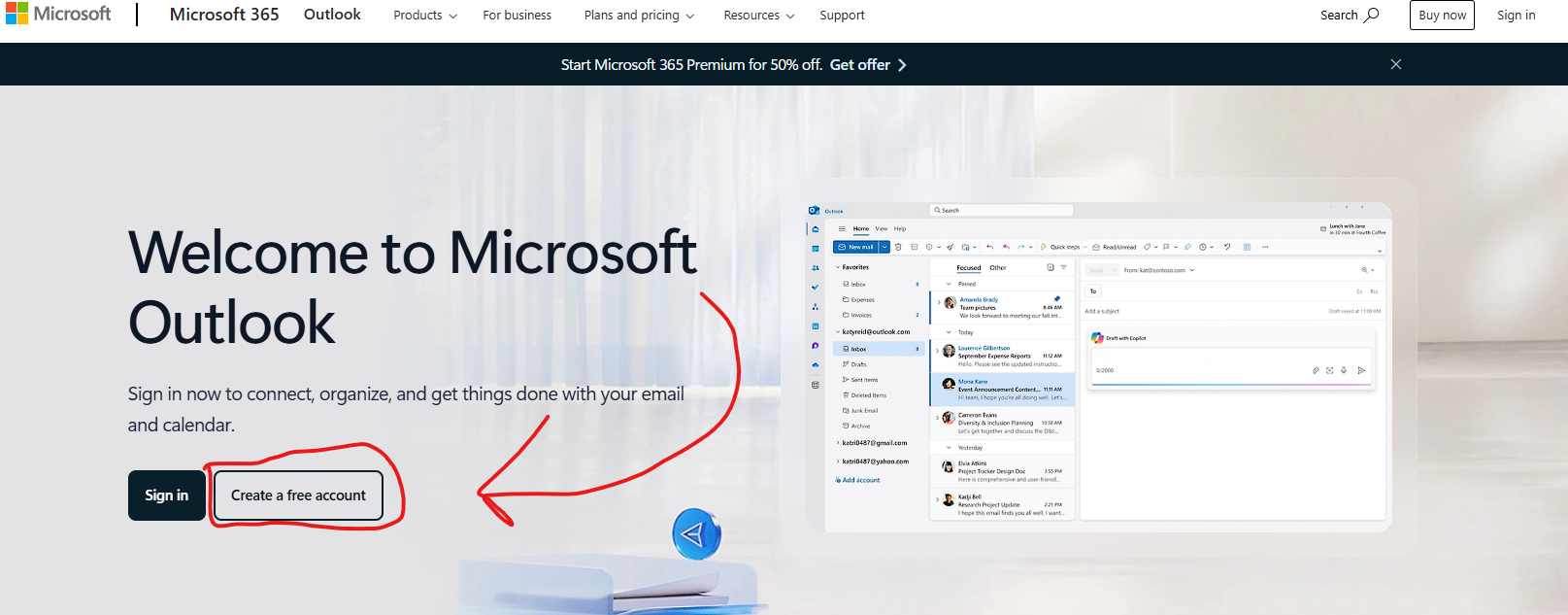Screen dimensions: 1568x615
Task: Click the Microsoft logo
Action: click(x=58, y=15)
